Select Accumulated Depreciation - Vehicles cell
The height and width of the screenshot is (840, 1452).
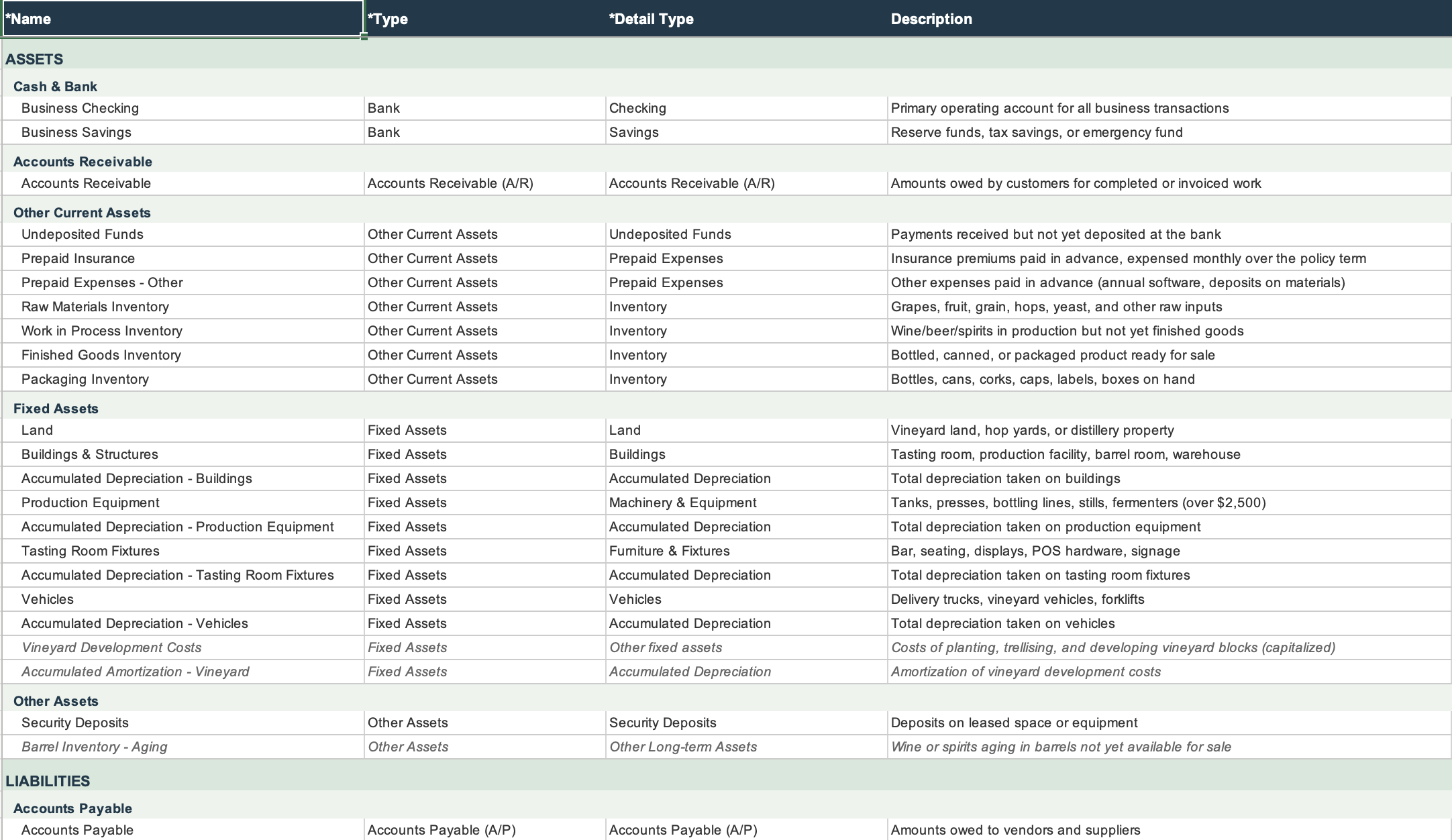point(183,623)
